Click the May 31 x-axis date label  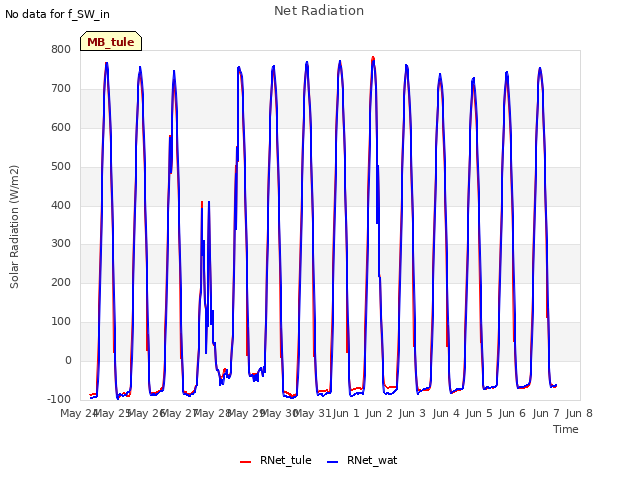tap(312, 413)
